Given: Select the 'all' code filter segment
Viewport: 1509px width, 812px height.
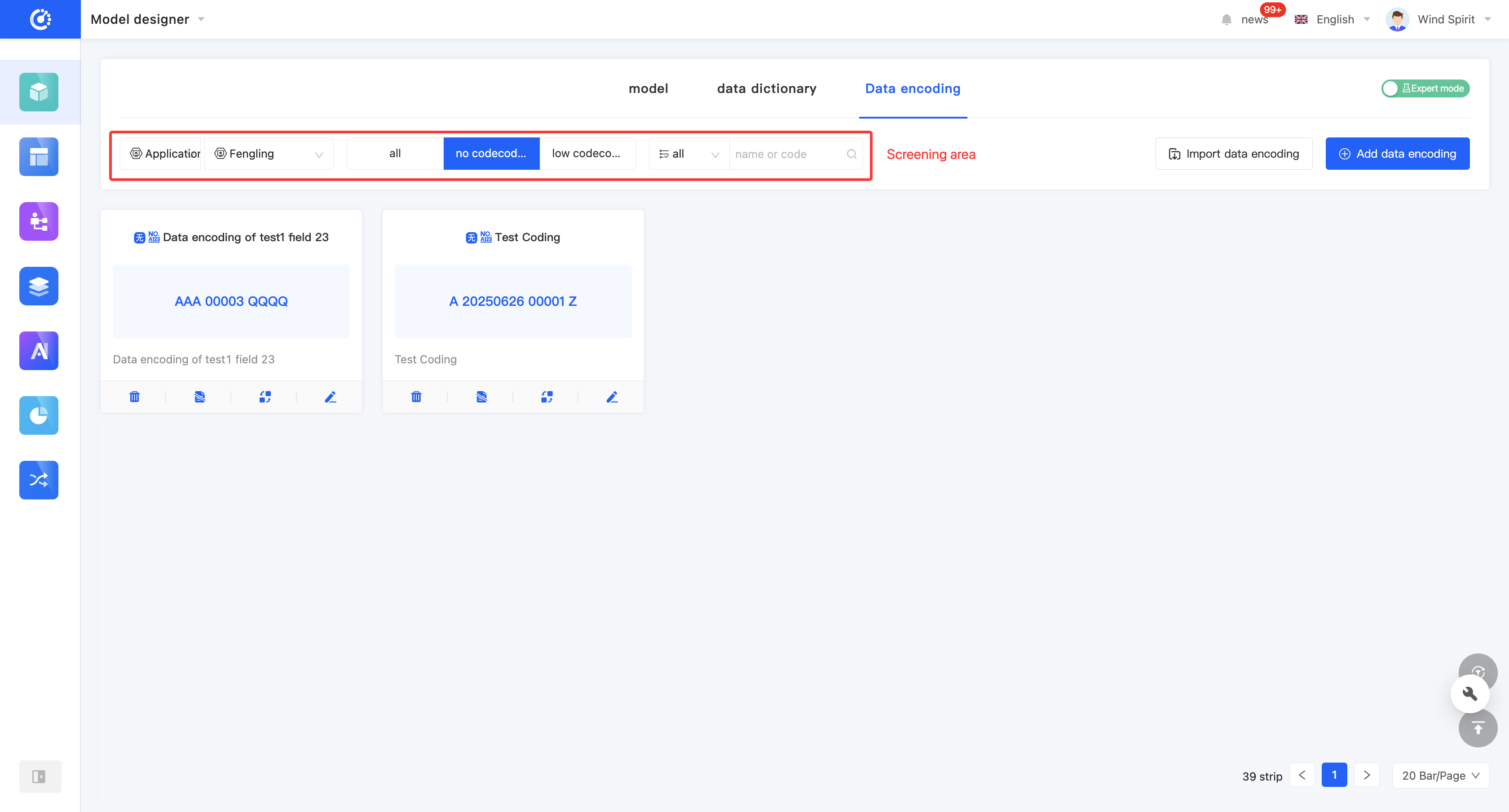Looking at the screenshot, I should click(395, 154).
